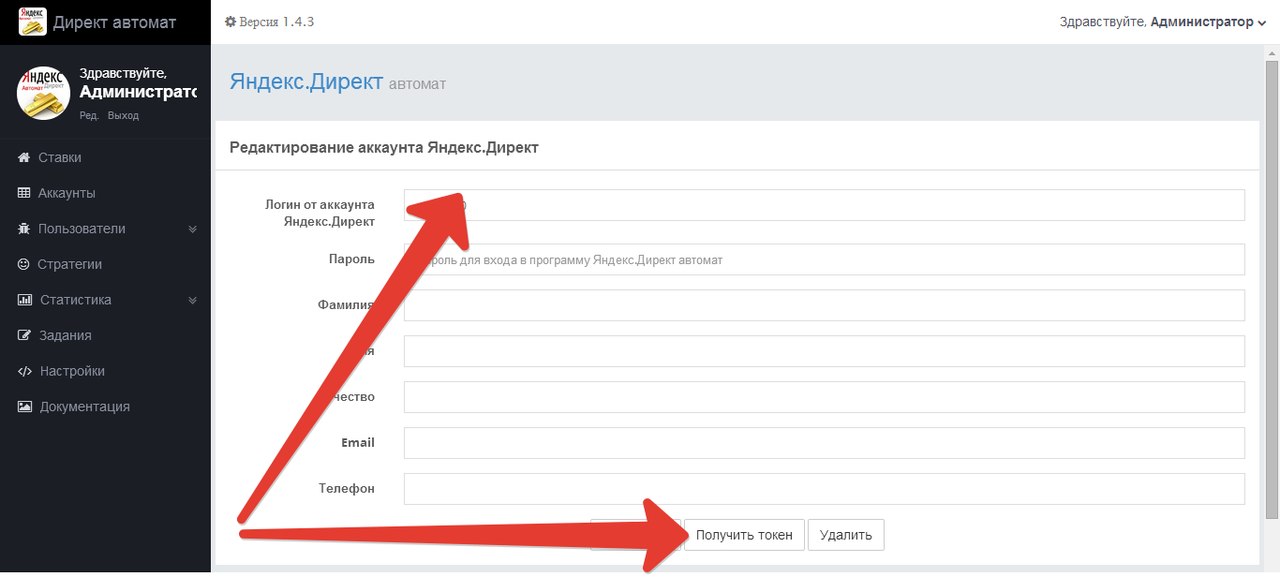This screenshot has width=1280, height=577.
Task: Click the bar chart icon beside Статистика
Action: tap(25, 300)
